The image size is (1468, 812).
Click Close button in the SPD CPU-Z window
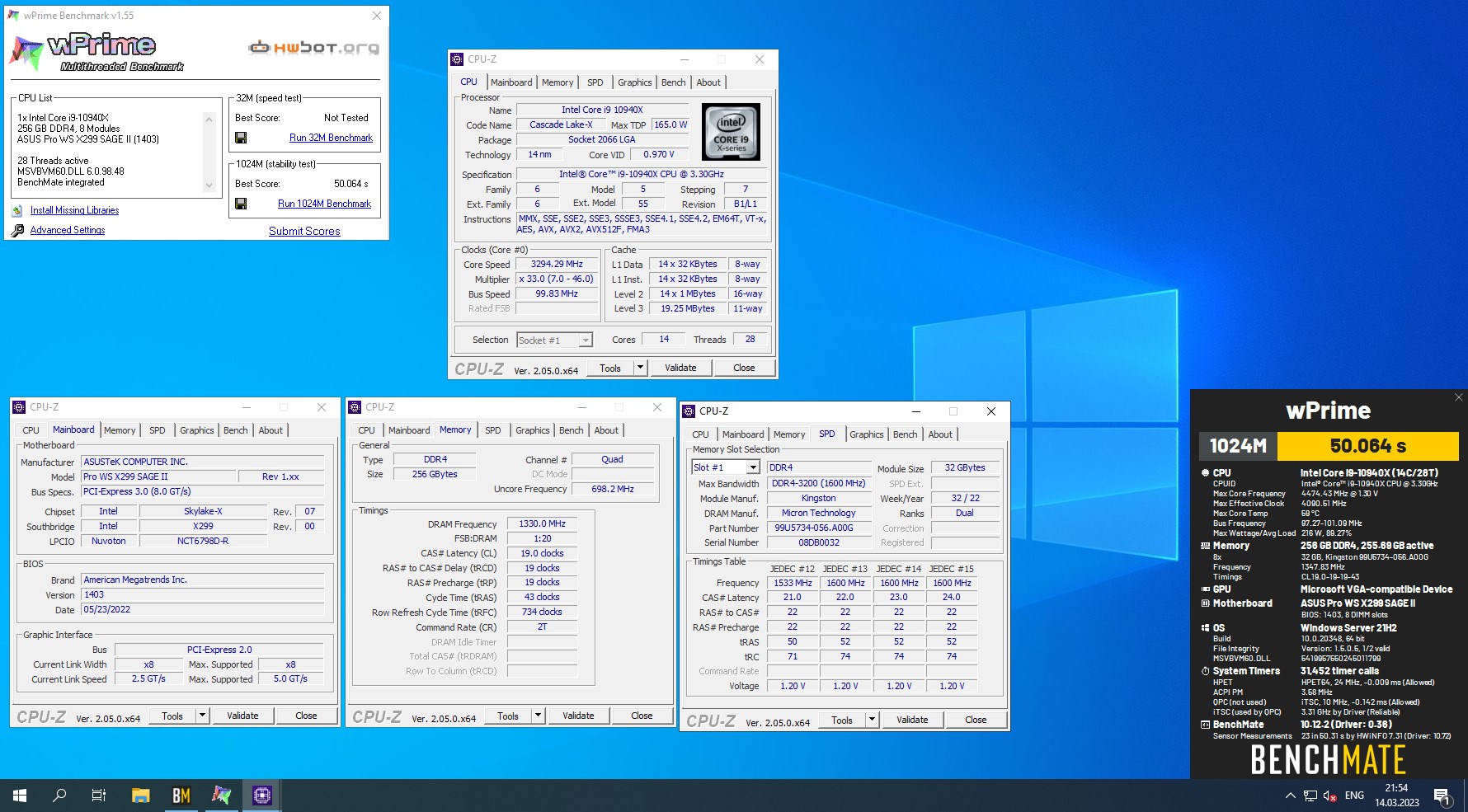pos(976,720)
